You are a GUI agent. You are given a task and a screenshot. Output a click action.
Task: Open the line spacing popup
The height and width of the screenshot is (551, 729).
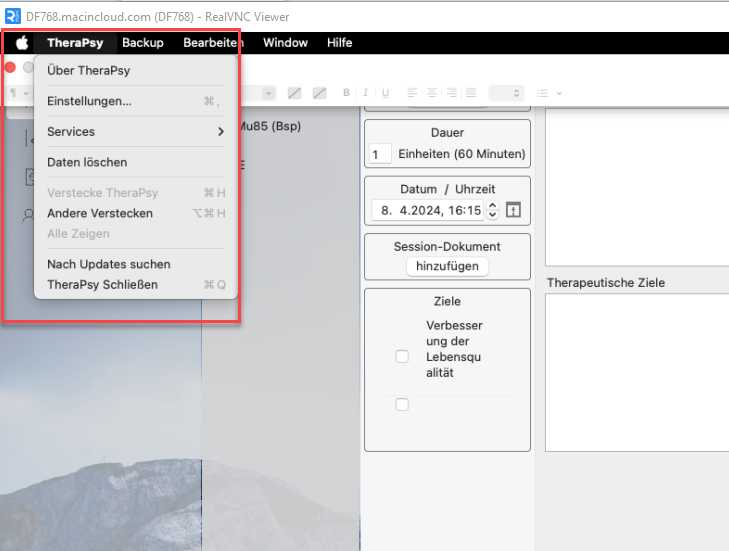(x=506, y=93)
